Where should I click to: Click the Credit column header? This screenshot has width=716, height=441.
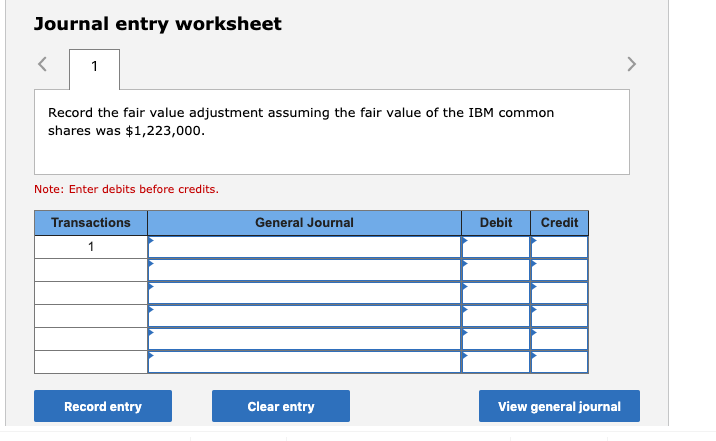coord(559,223)
